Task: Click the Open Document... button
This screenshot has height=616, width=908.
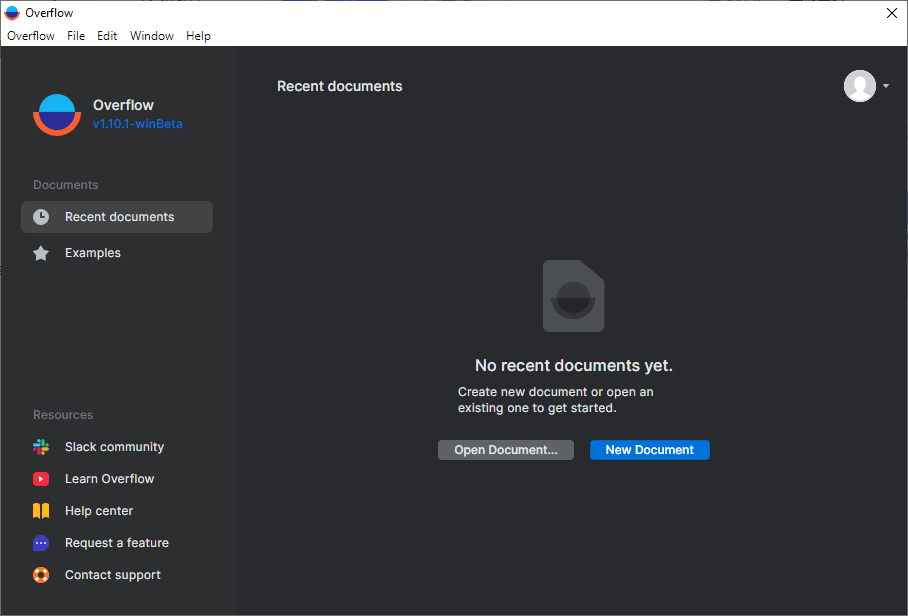Action: (x=506, y=450)
